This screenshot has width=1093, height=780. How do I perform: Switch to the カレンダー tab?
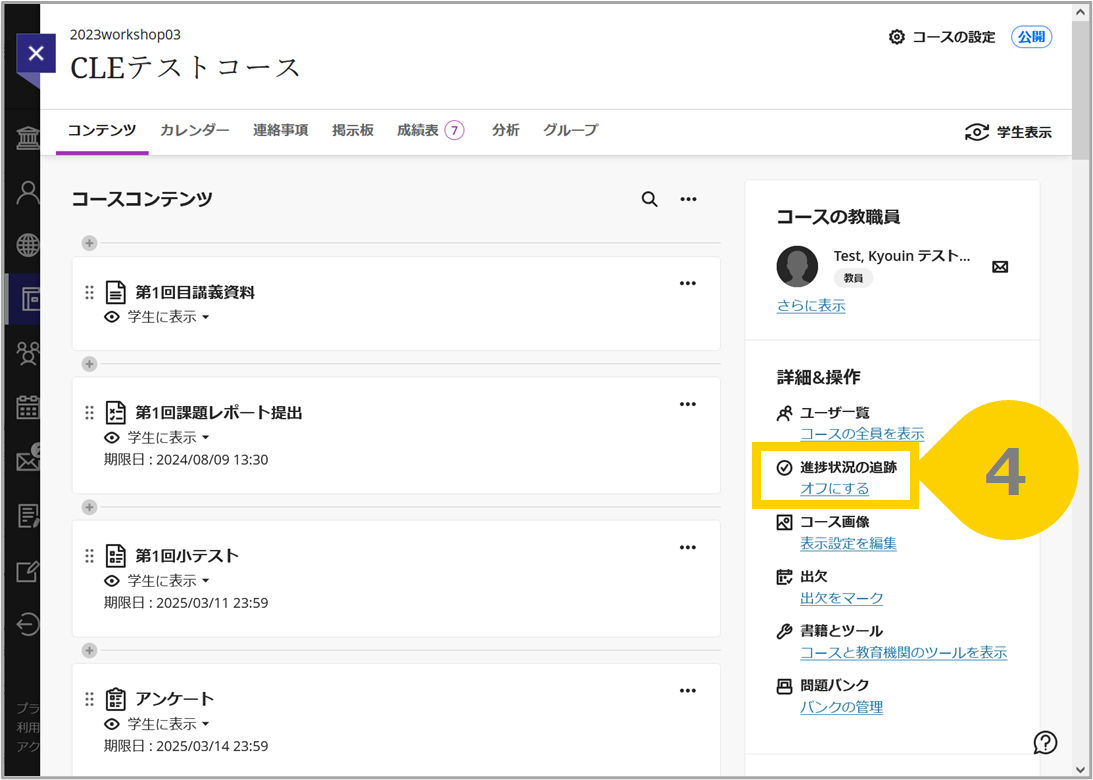click(194, 130)
